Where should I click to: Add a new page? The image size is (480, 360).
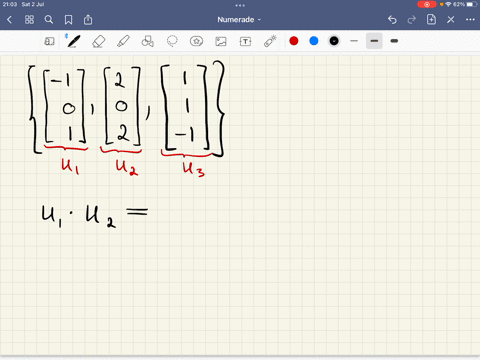point(431,19)
